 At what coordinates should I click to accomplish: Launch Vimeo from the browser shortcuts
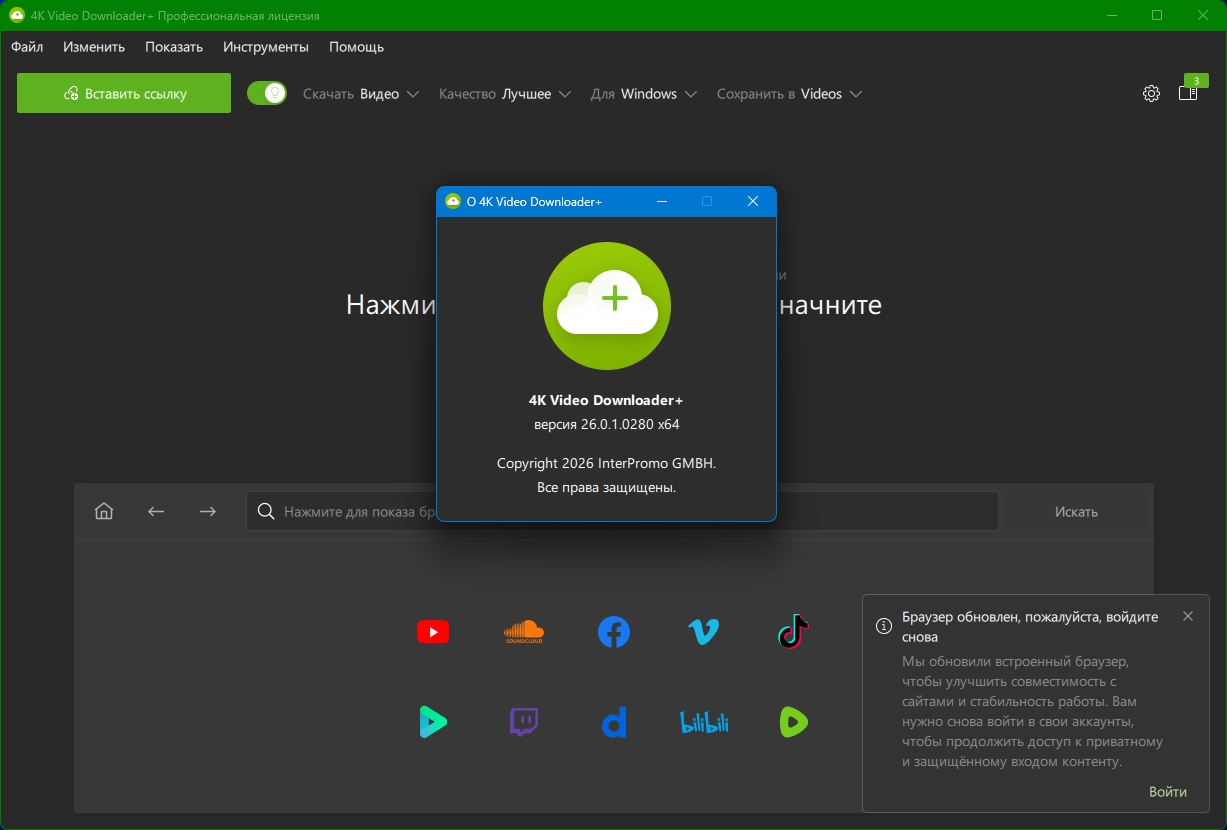704,632
